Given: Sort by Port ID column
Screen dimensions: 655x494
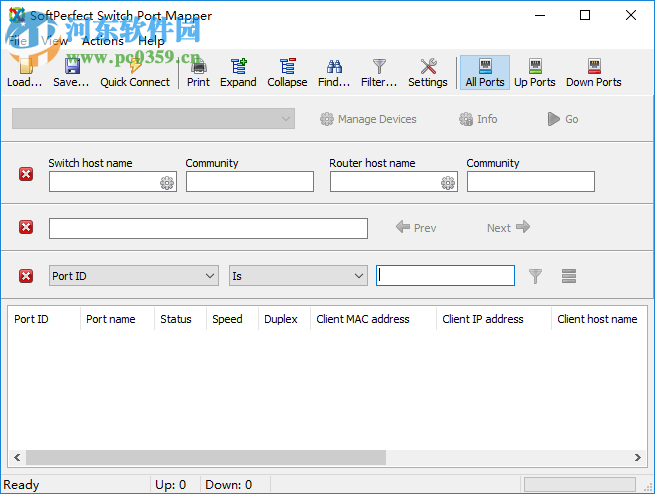Looking at the screenshot, I should (44, 319).
